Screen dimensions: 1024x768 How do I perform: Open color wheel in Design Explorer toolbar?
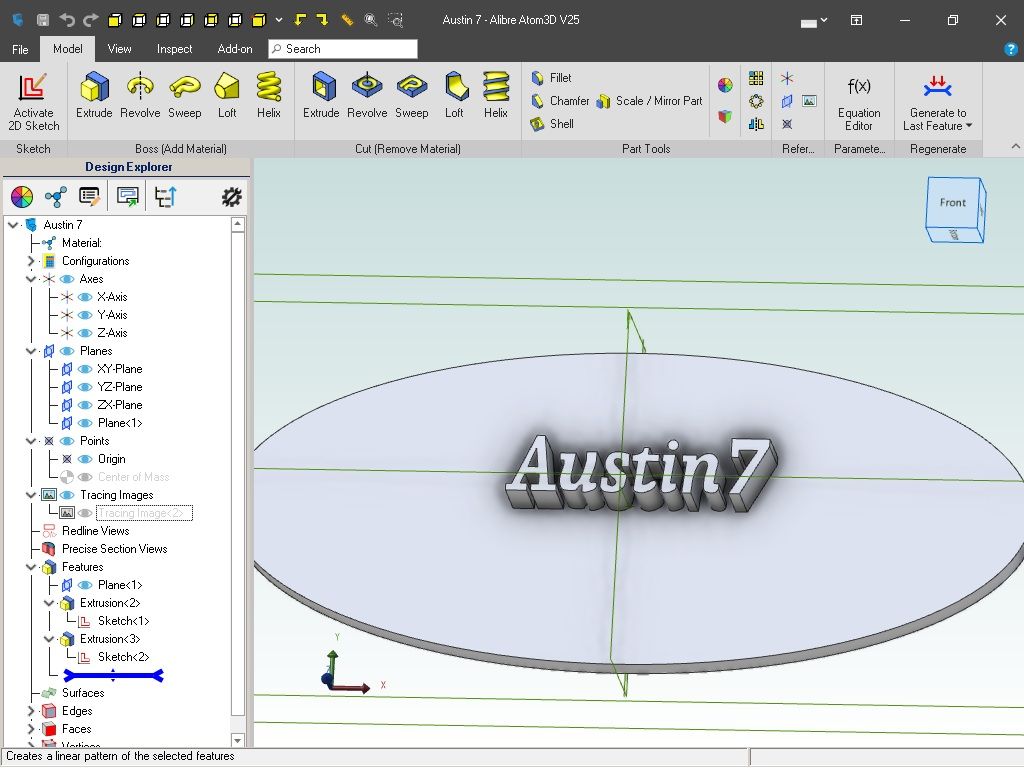click(x=22, y=197)
